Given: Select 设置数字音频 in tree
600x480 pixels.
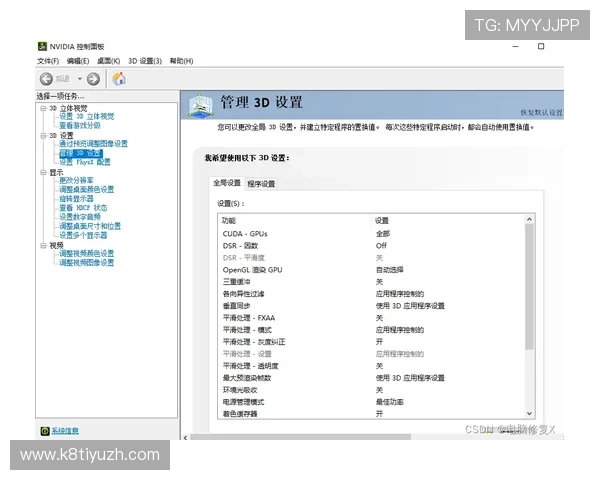Looking at the screenshot, I should 80,217.
